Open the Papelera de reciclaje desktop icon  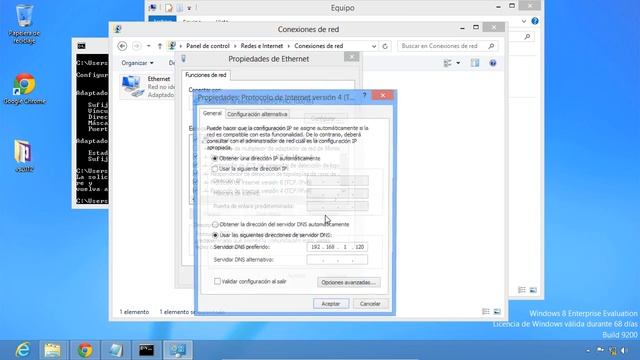pos(24,23)
